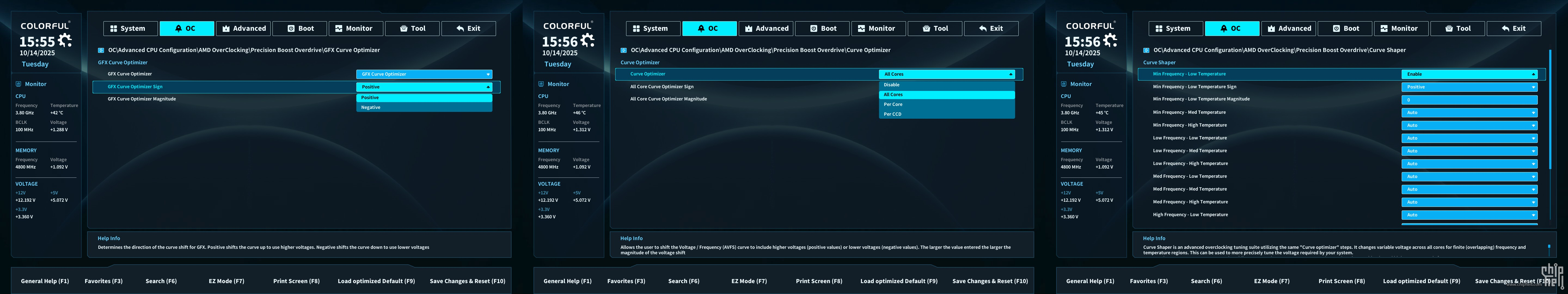Click System tab grid icon on GFX Curve Optimizer screen

pyautogui.click(x=114, y=29)
